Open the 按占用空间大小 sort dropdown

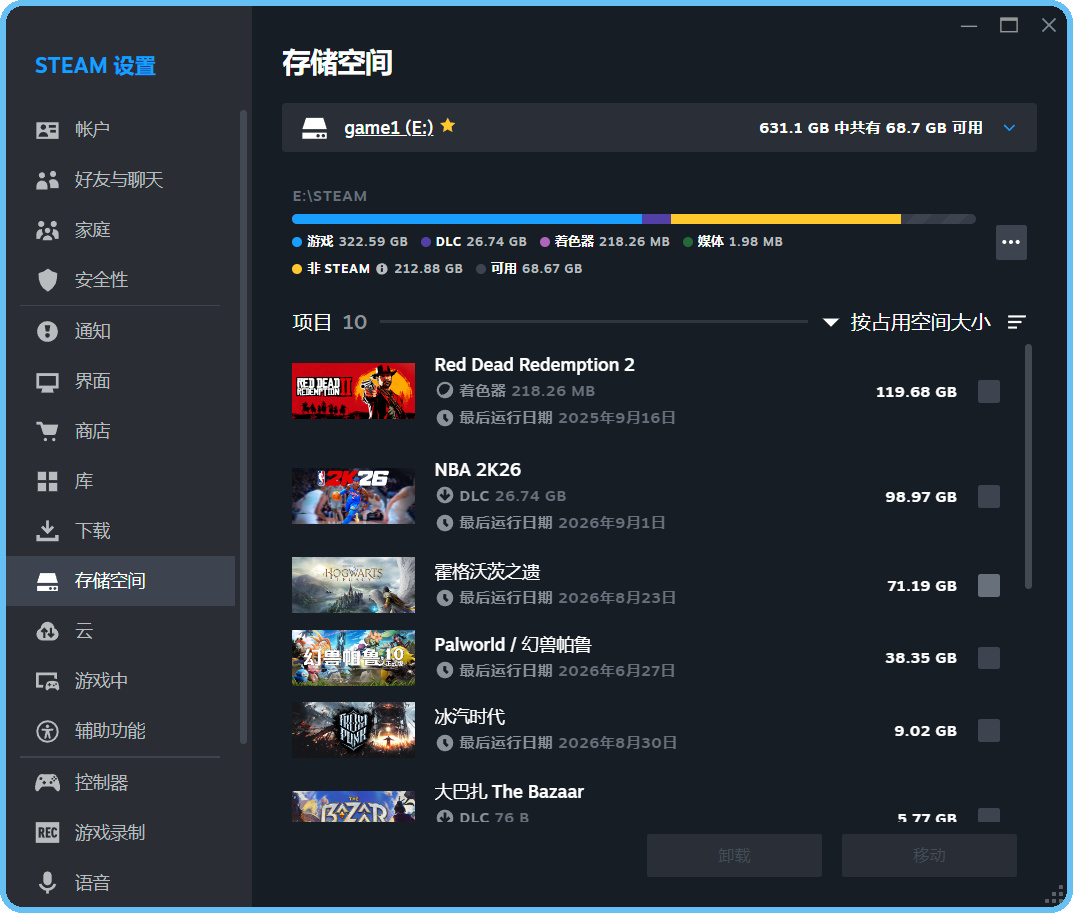pos(907,322)
